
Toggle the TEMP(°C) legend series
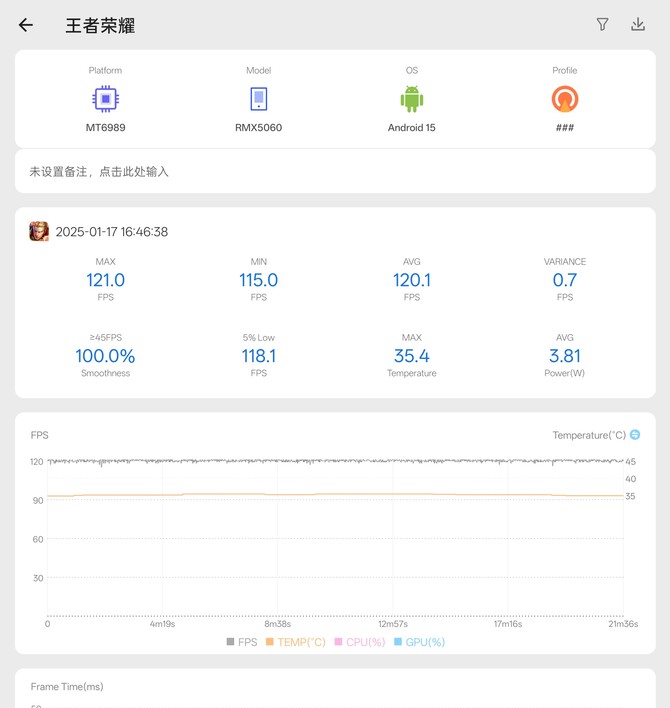(295, 642)
